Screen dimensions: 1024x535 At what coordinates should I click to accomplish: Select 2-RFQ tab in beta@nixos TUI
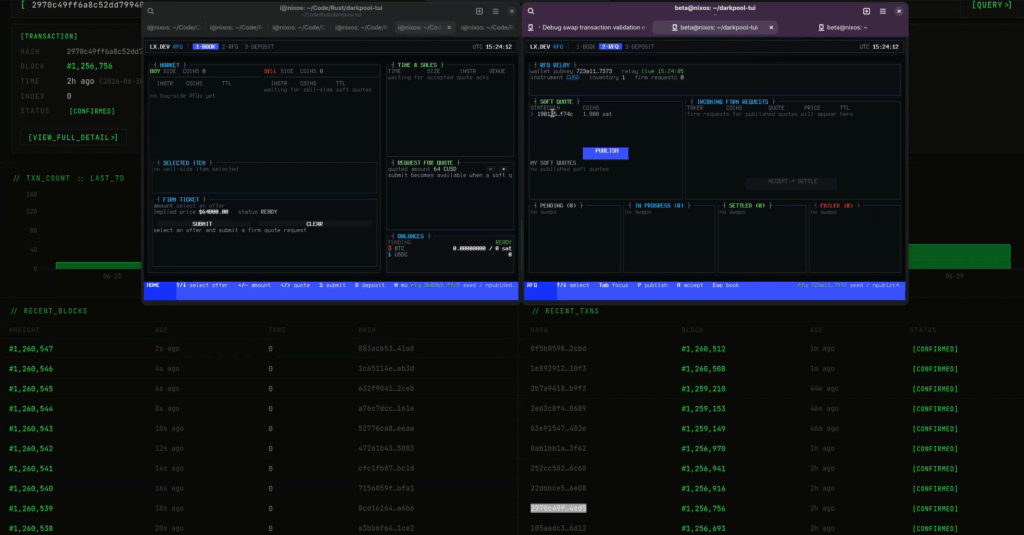611,47
